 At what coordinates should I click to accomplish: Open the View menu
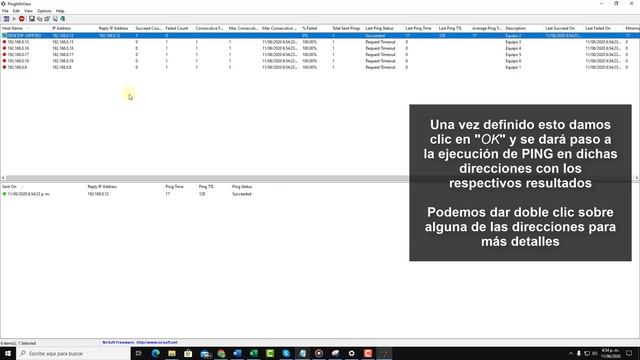coord(28,11)
